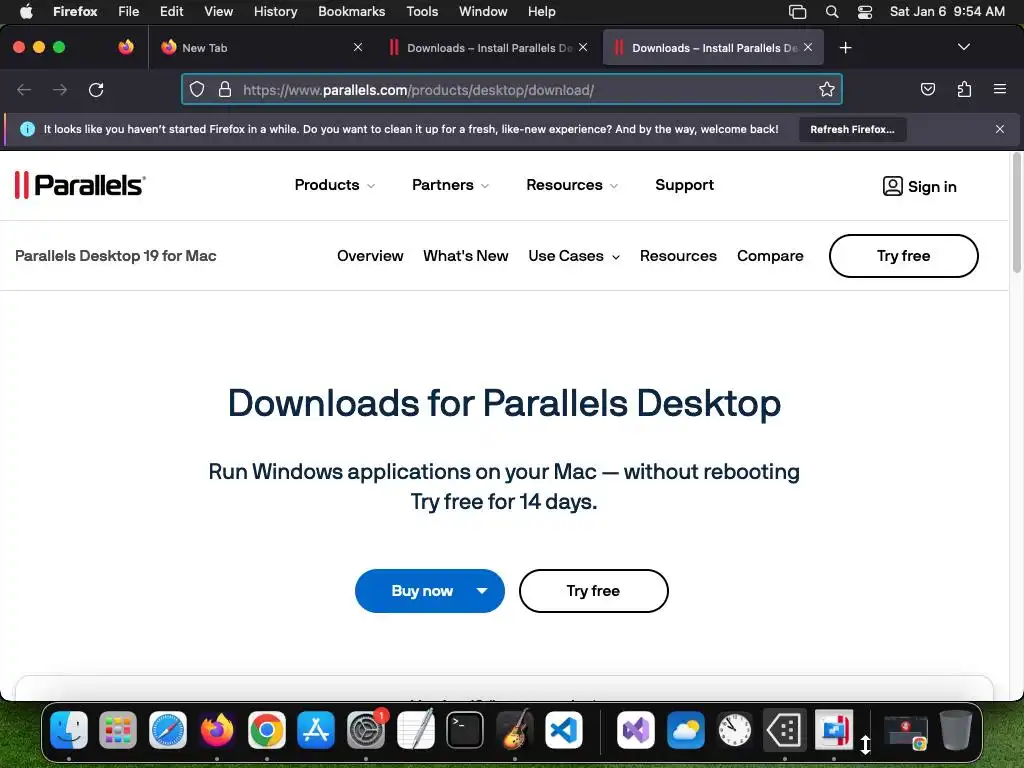Expand the Products dropdown menu

tap(334, 185)
